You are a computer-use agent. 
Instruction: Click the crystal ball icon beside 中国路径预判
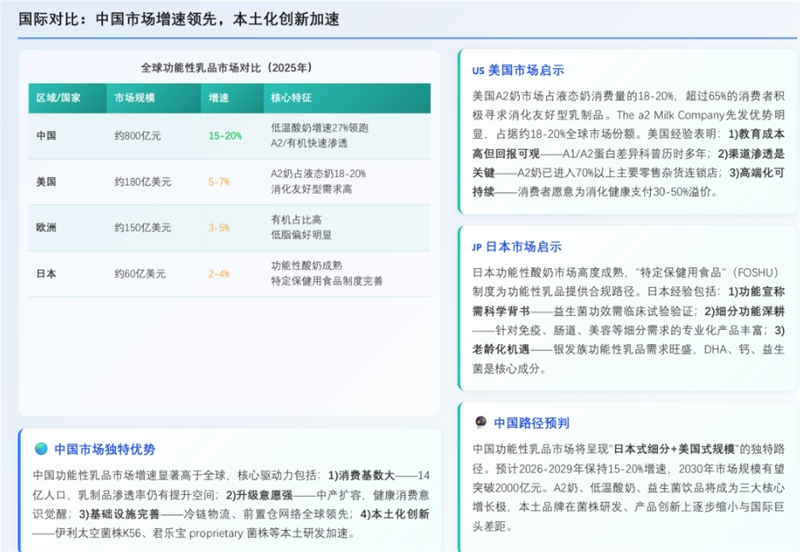click(x=481, y=422)
